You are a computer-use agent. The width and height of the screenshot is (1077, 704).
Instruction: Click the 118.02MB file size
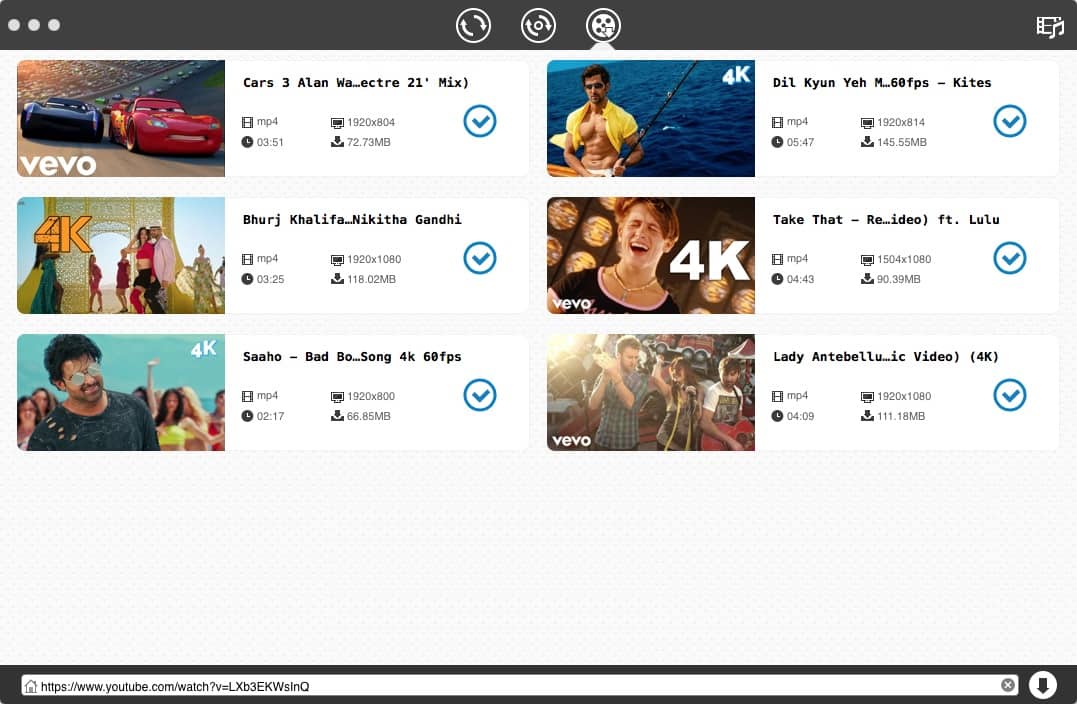[372, 280]
